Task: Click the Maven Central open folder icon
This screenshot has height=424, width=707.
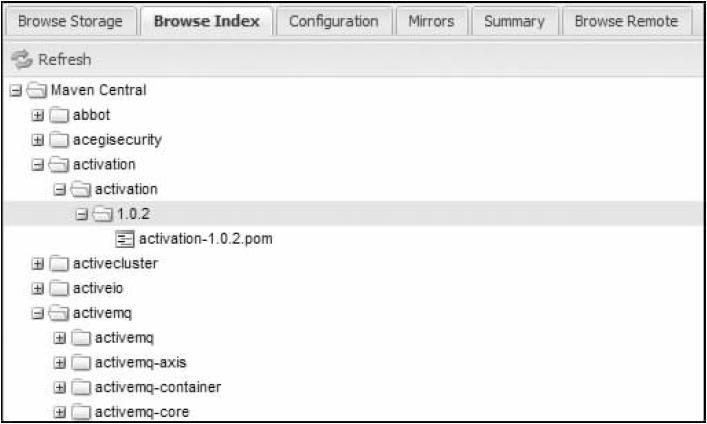Action: click(x=37, y=90)
